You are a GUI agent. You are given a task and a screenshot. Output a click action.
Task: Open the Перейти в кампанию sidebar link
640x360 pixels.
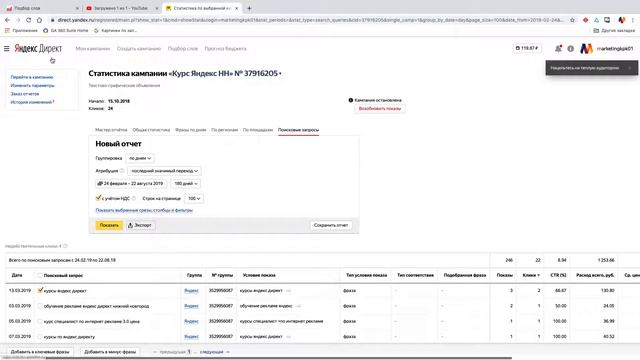32,77
